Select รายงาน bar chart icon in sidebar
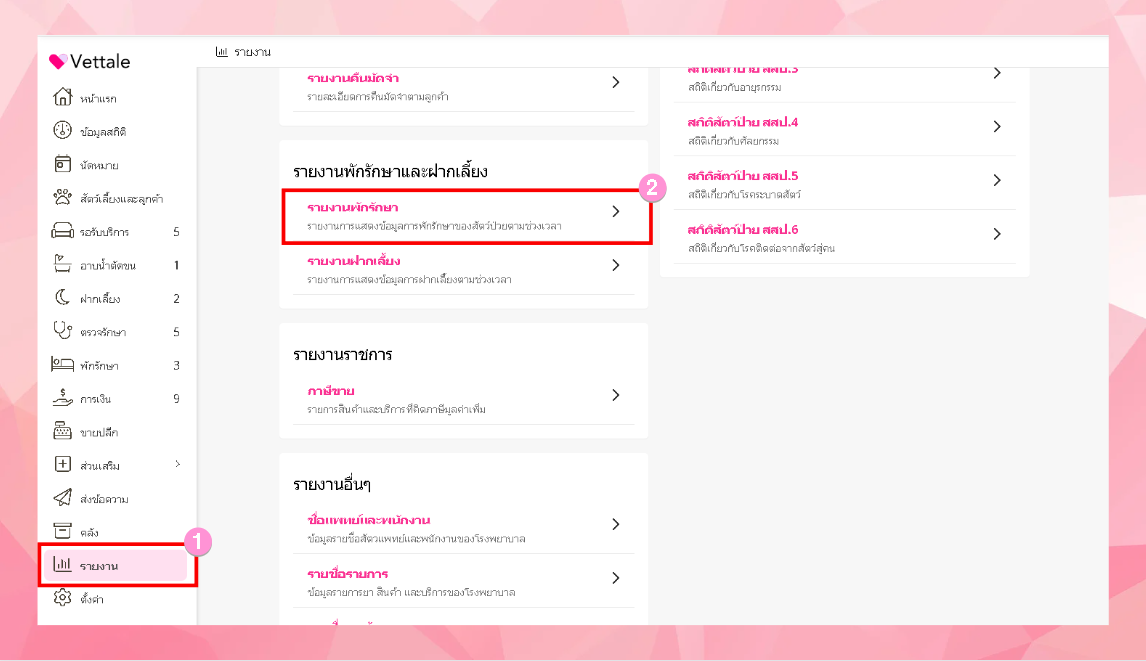1146x661 pixels. 63,564
